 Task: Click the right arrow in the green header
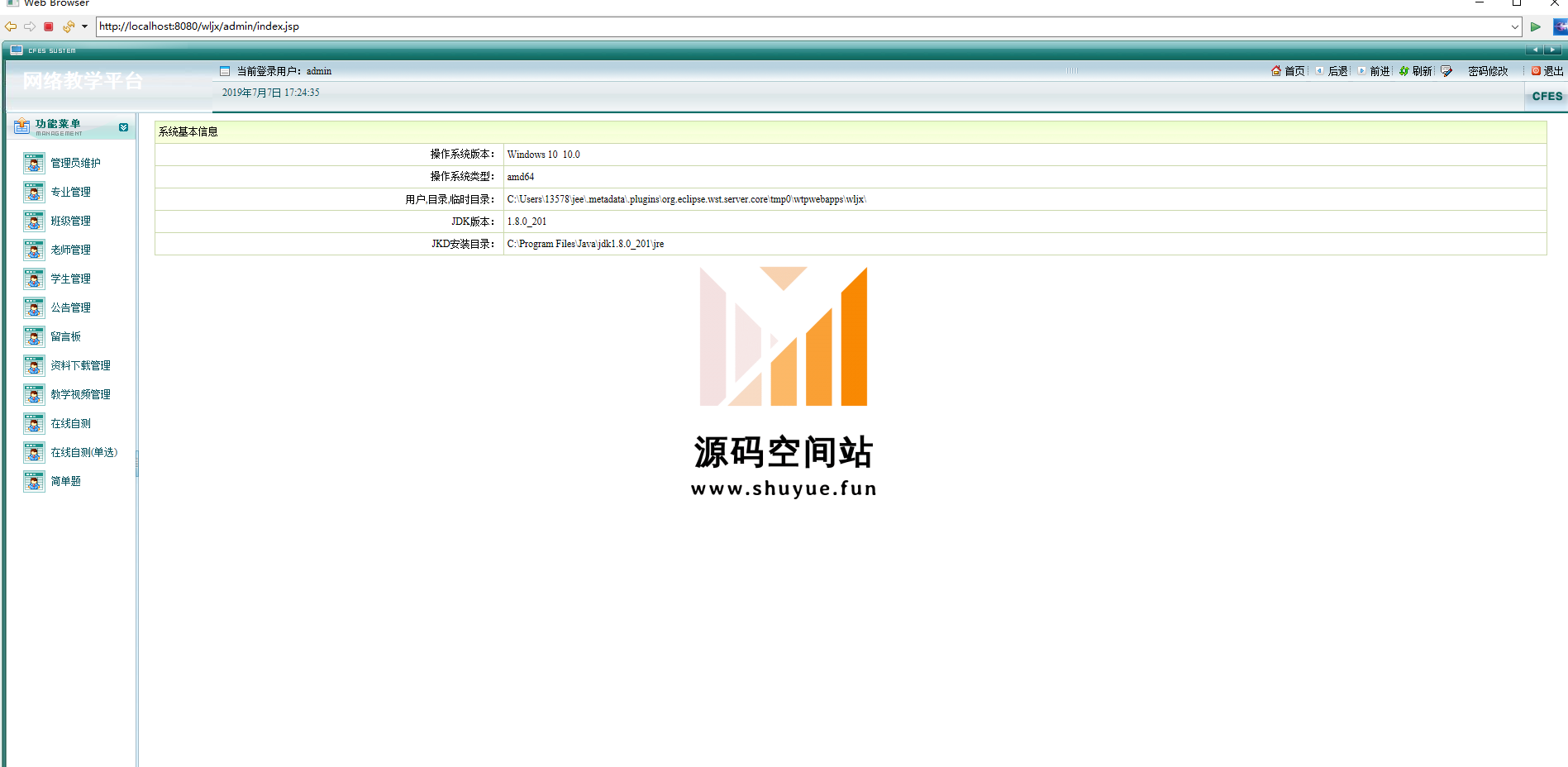click(1551, 50)
